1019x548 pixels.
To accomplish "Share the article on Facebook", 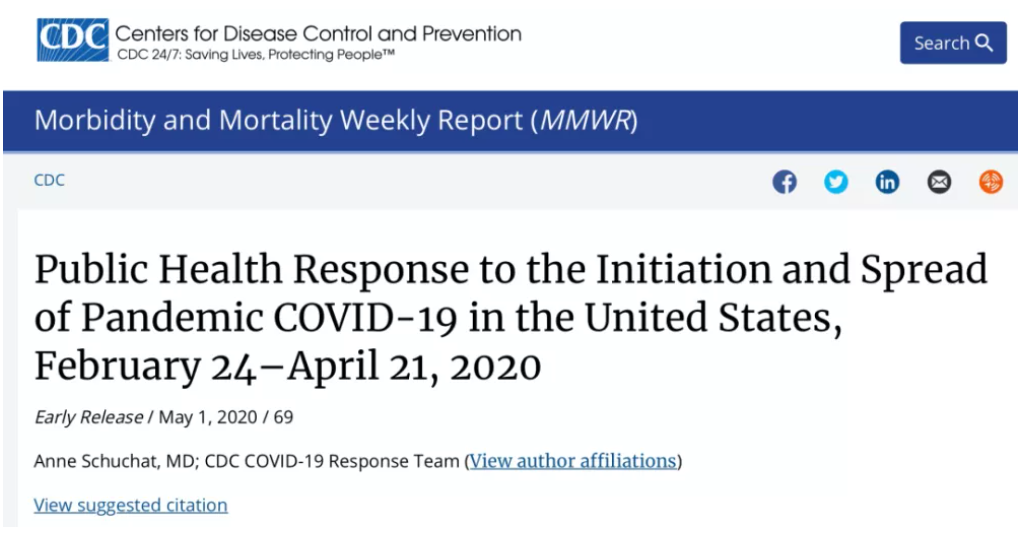I will [x=785, y=182].
